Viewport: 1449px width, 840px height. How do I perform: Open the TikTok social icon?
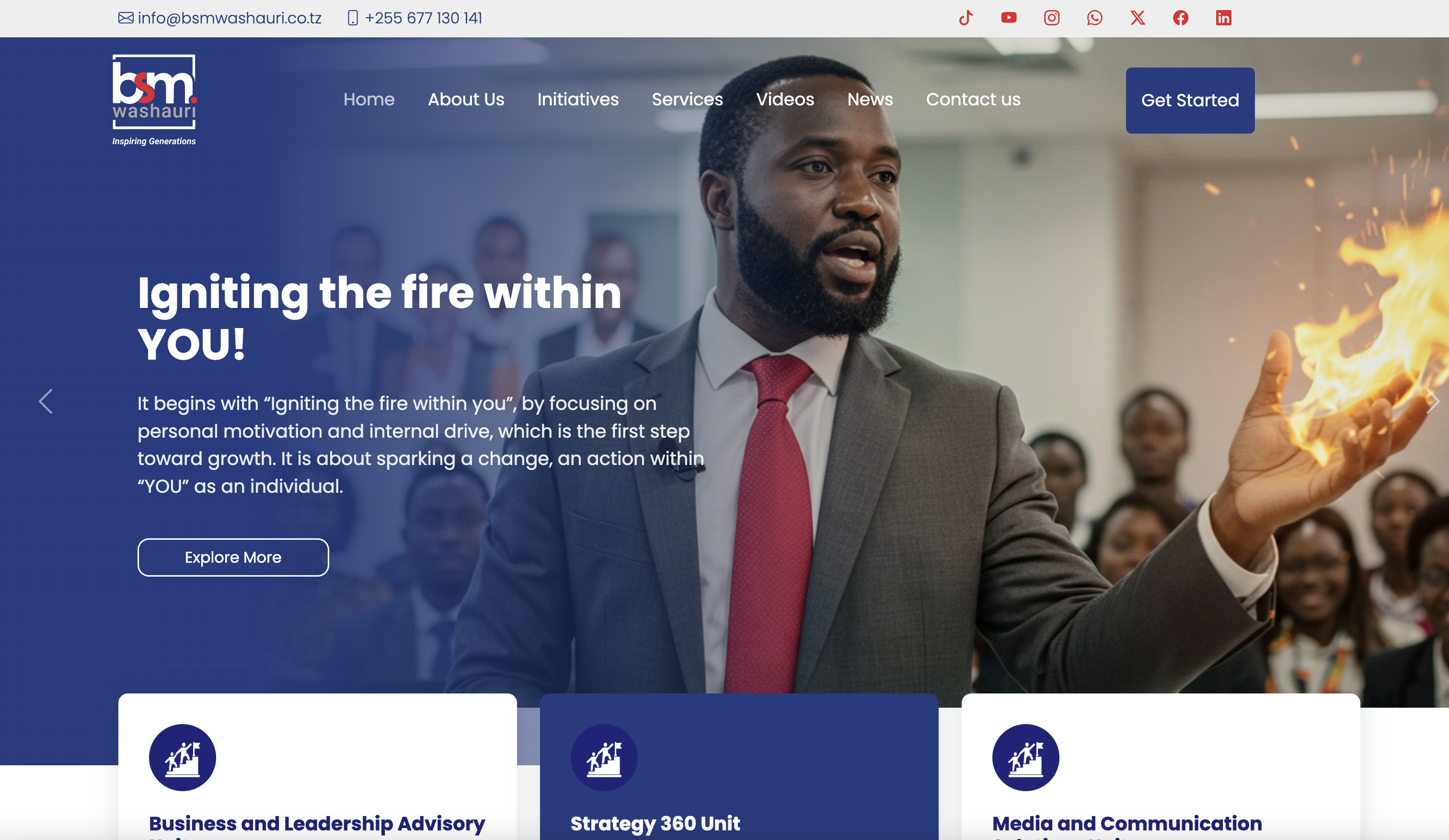coord(966,18)
